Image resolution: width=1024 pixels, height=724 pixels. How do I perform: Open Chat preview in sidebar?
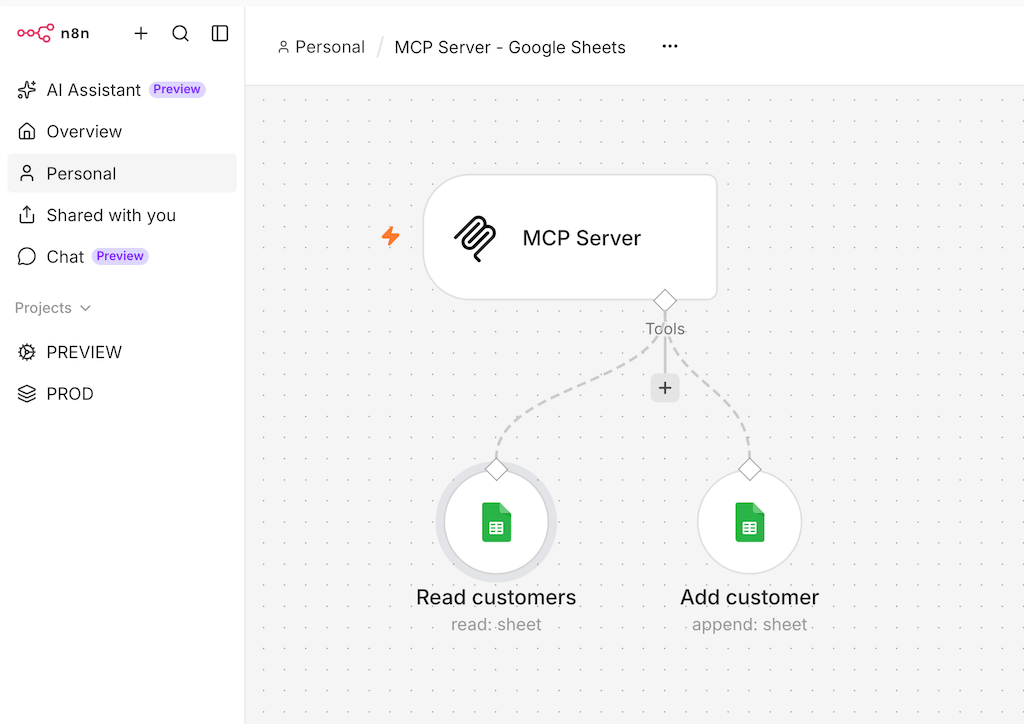[x=122, y=257]
